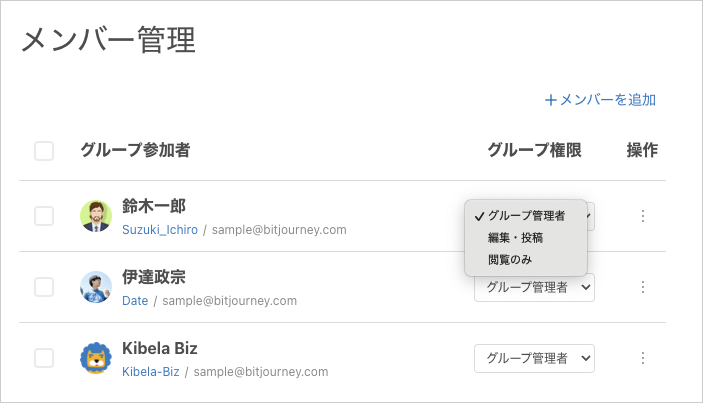Check the box next to 鈴木一郎
Image resolution: width=703 pixels, height=403 pixels.
pyautogui.click(x=44, y=216)
